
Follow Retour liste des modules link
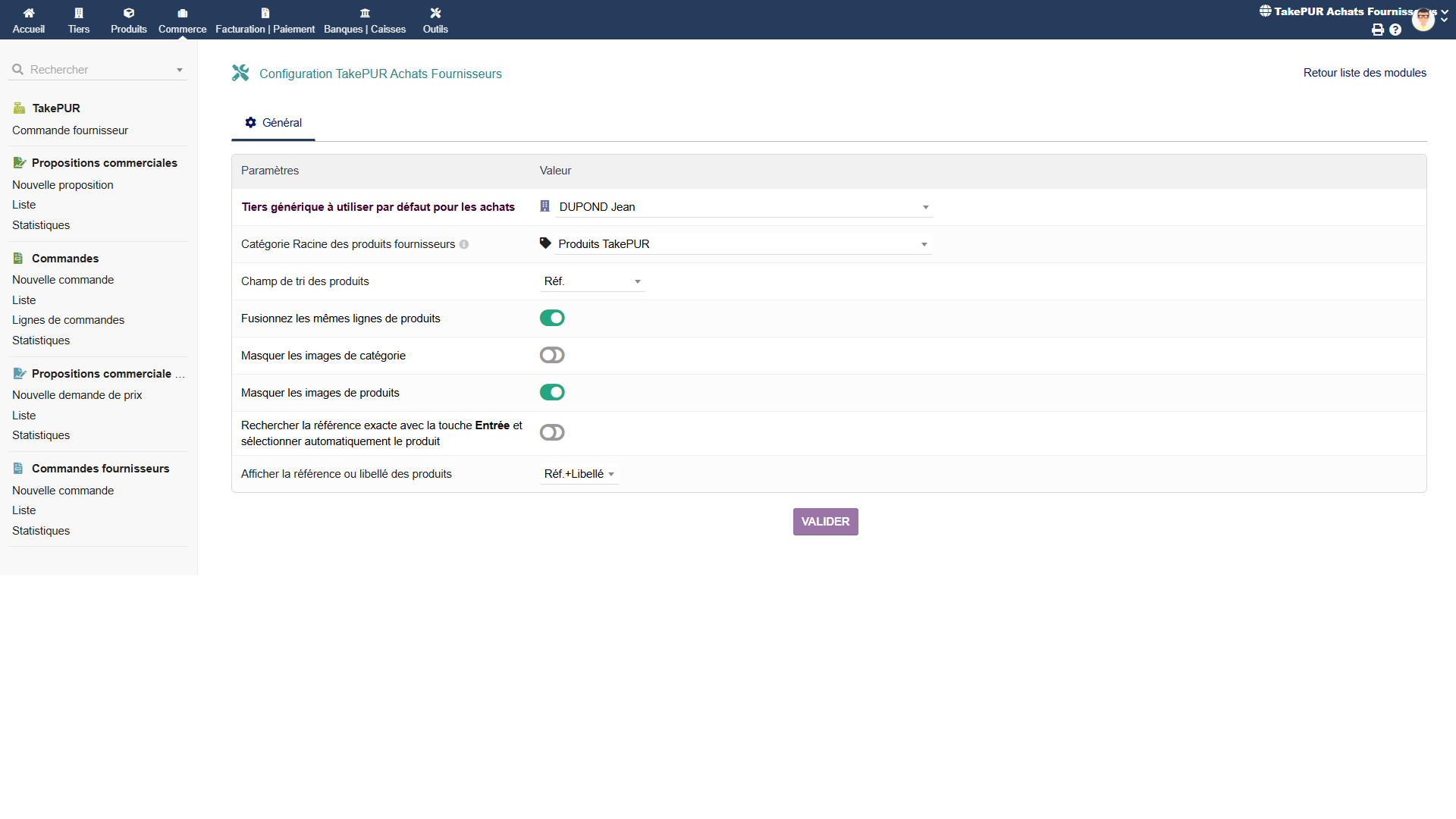point(1364,73)
